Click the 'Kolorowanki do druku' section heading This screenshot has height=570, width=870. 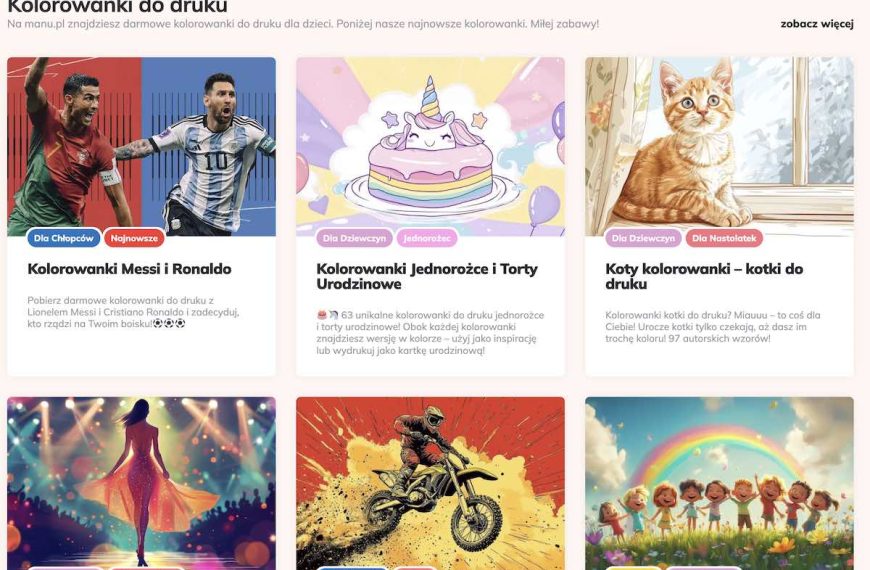click(117, 6)
